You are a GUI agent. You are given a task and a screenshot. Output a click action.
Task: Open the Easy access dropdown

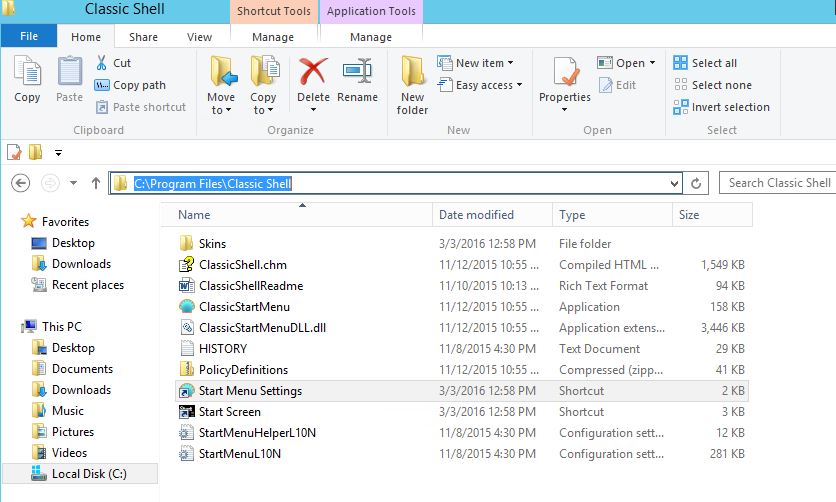click(x=519, y=85)
